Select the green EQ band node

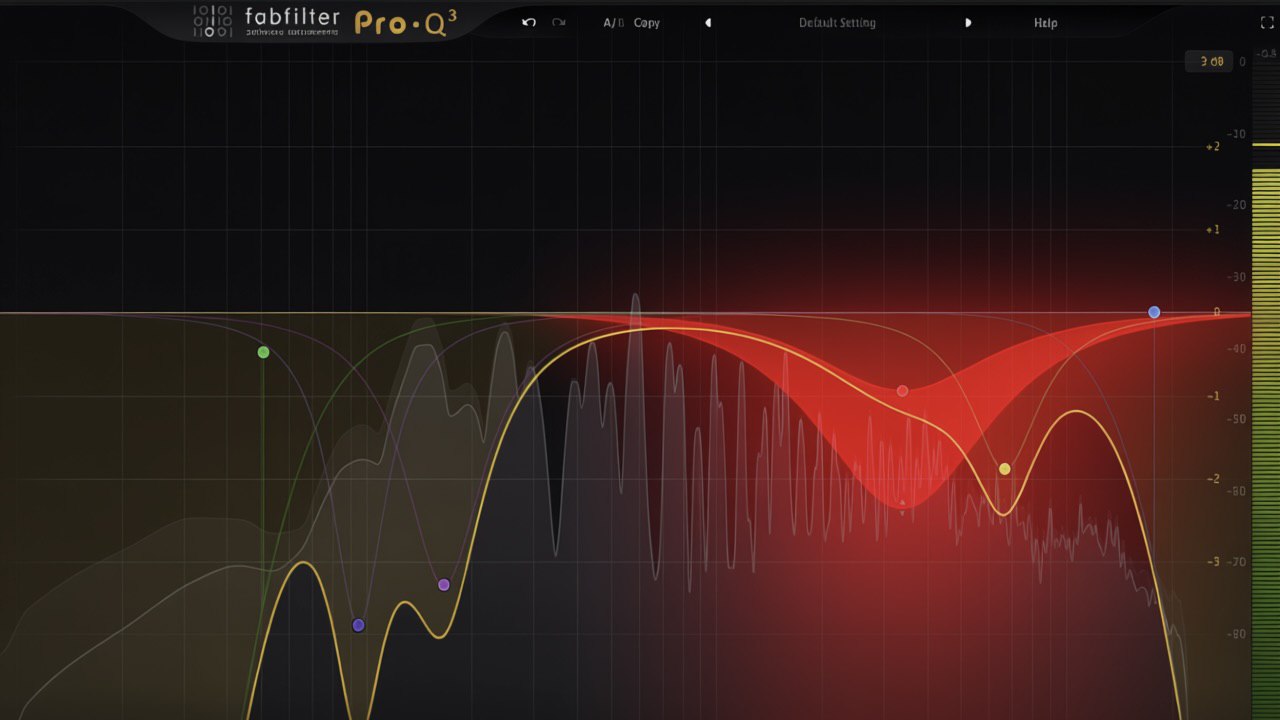[x=263, y=352]
